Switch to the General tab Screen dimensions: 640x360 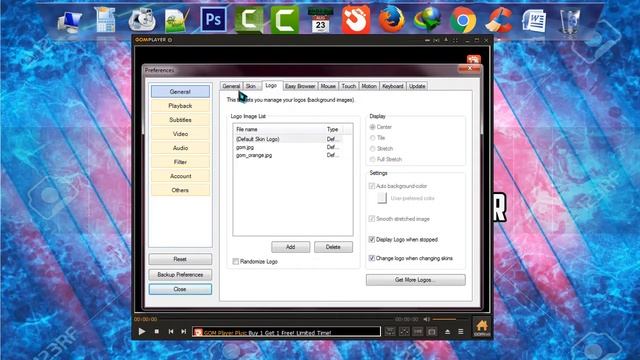coord(231,86)
